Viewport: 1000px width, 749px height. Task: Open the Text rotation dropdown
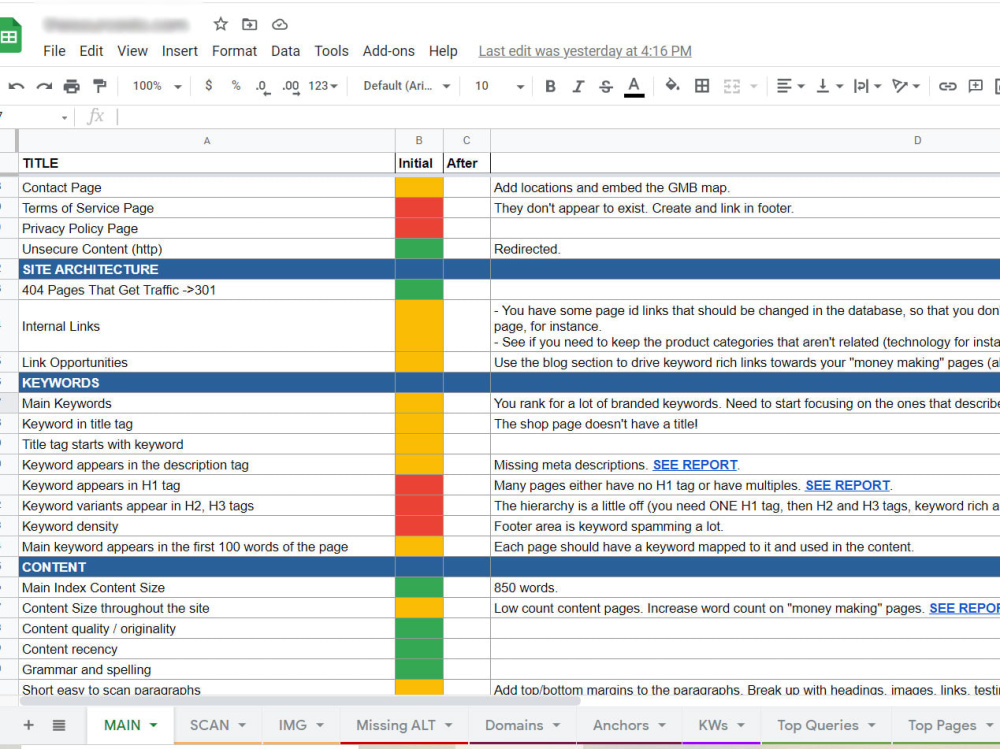tap(906, 85)
